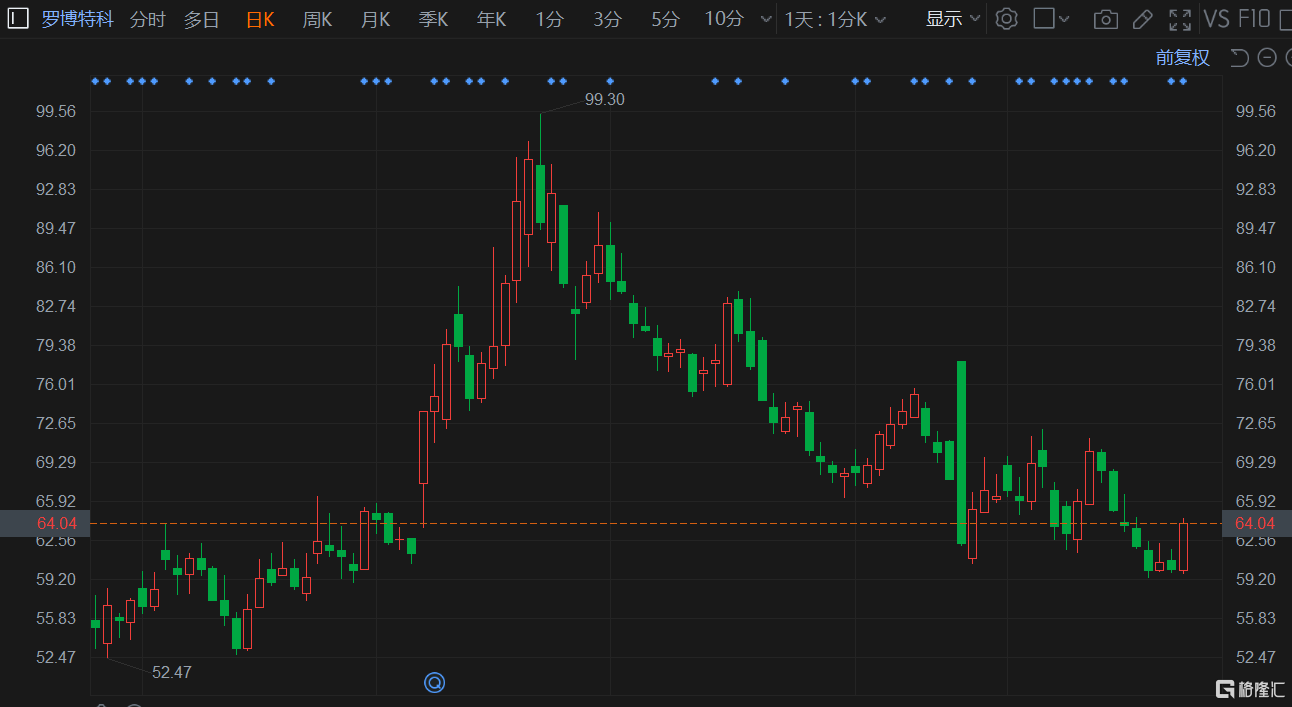Open the VS compare function

[1216, 19]
